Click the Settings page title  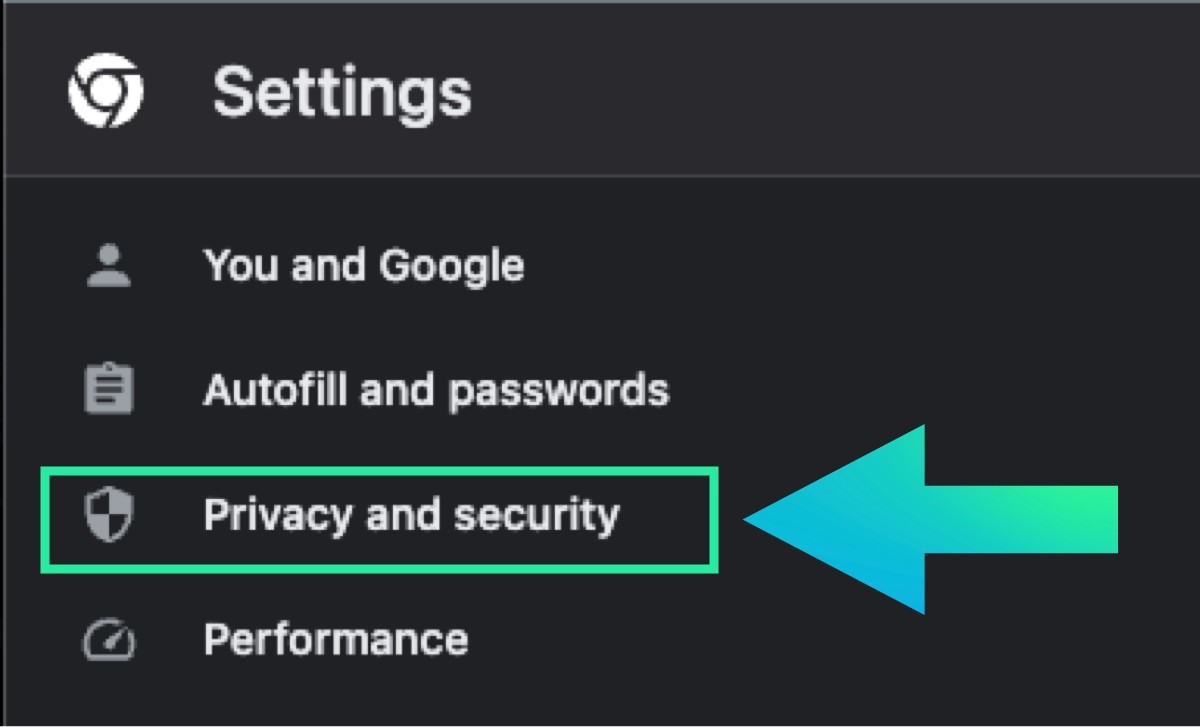click(341, 92)
